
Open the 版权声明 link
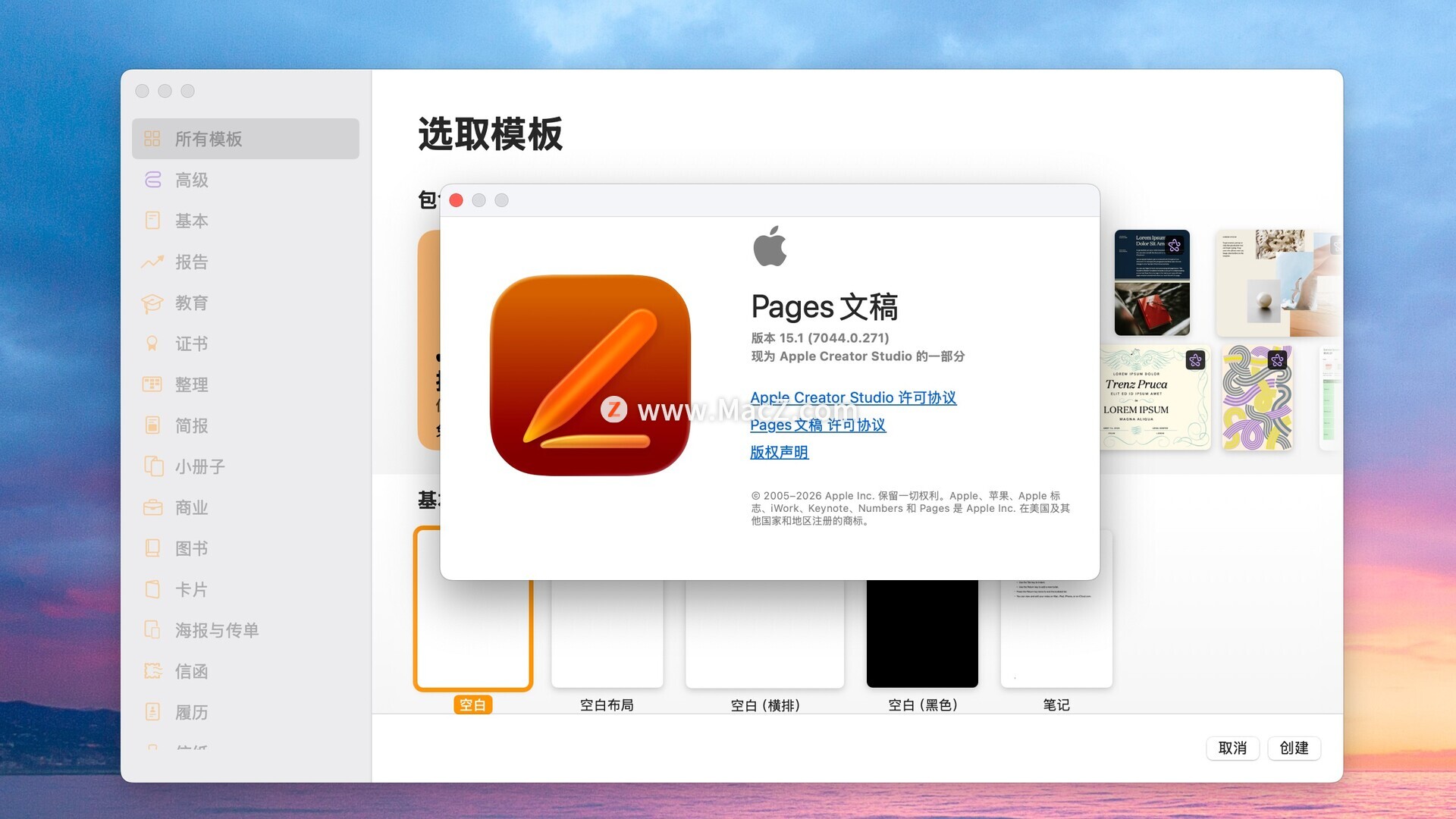[779, 452]
